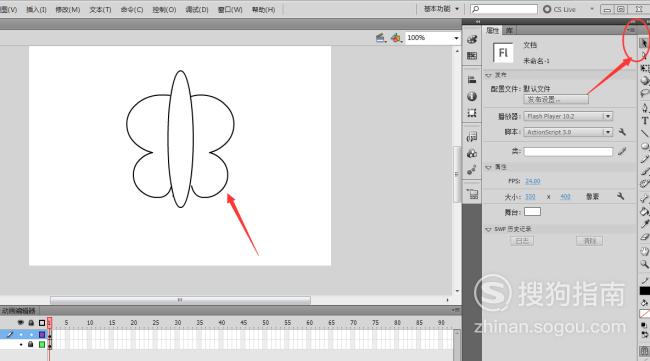Open the Transform panel from dock
Screen dimensions: 650x361
[x=472, y=113]
